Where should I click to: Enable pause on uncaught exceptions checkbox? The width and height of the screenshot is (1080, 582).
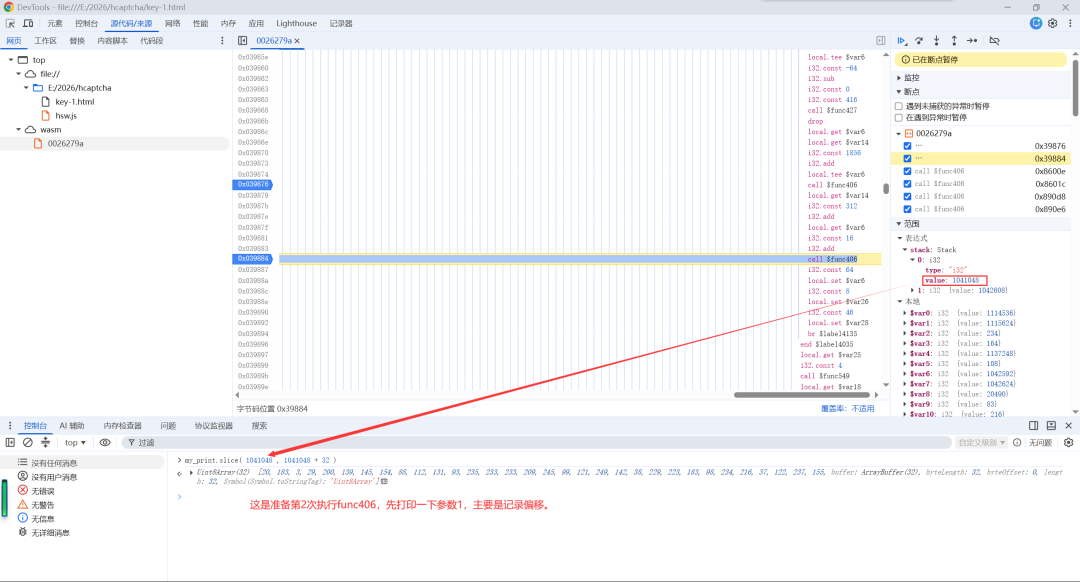pos(899,106)
